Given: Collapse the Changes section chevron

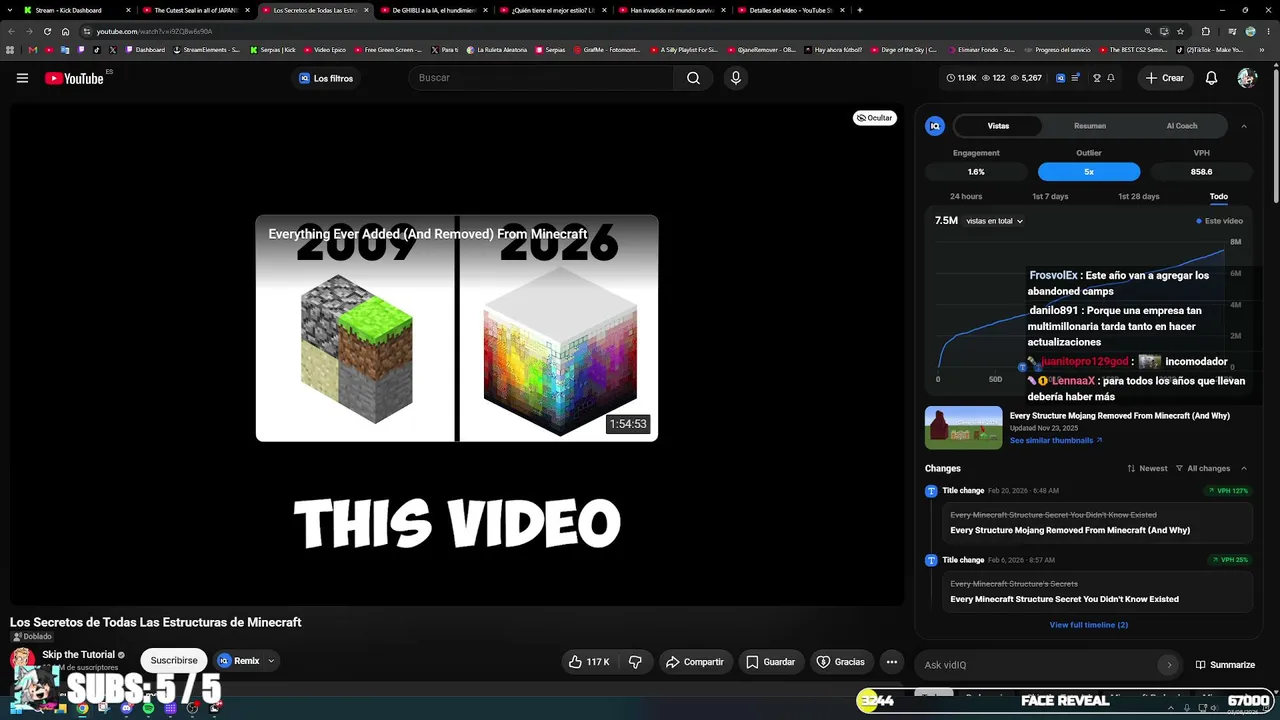Looking at the screenshot, I should pos(1244,468).
